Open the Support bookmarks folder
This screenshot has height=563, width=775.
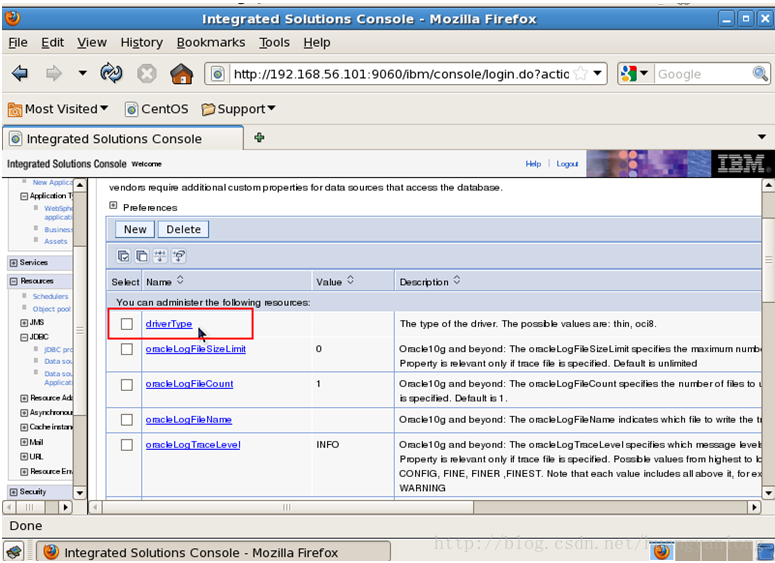click(x=238, y=109)
